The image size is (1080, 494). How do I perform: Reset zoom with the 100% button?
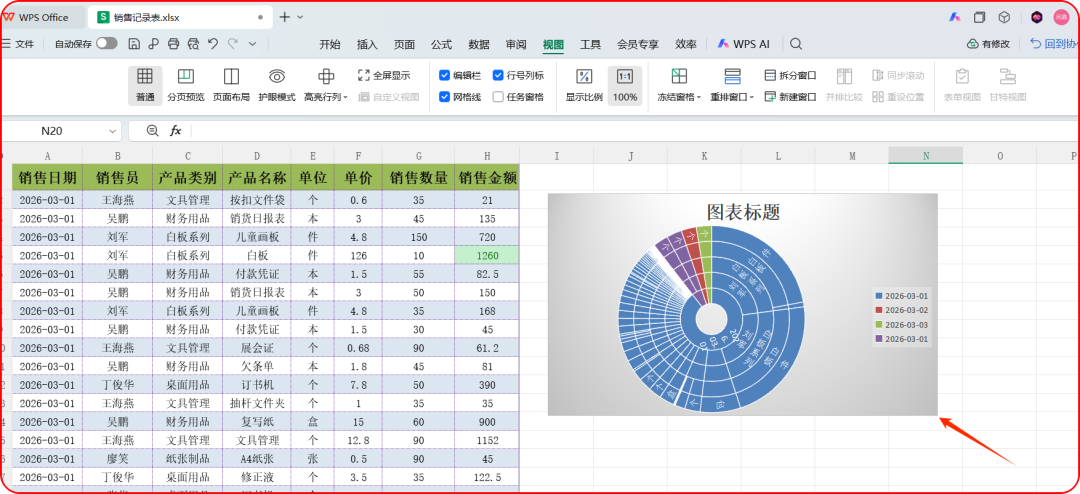coord(625,85)
